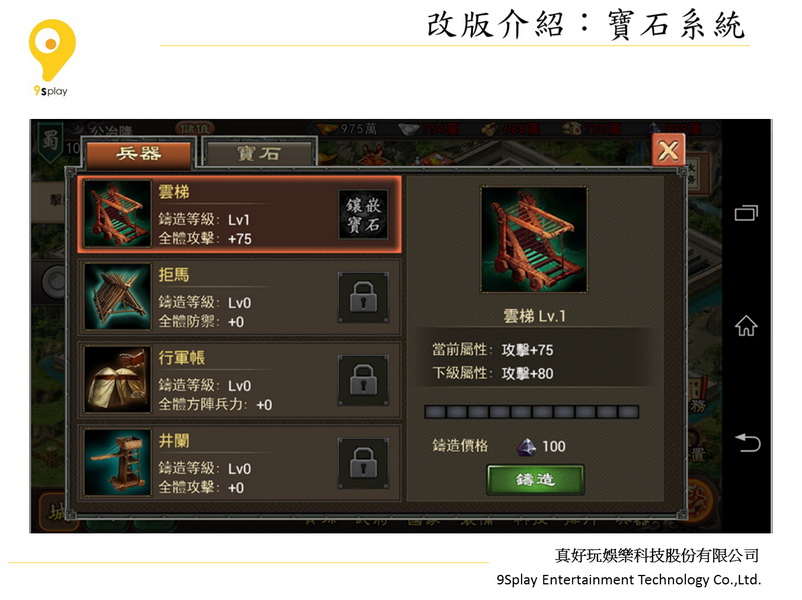
Task: Click the lock icon on 拒馬 row
Action: tap(363, 298)
